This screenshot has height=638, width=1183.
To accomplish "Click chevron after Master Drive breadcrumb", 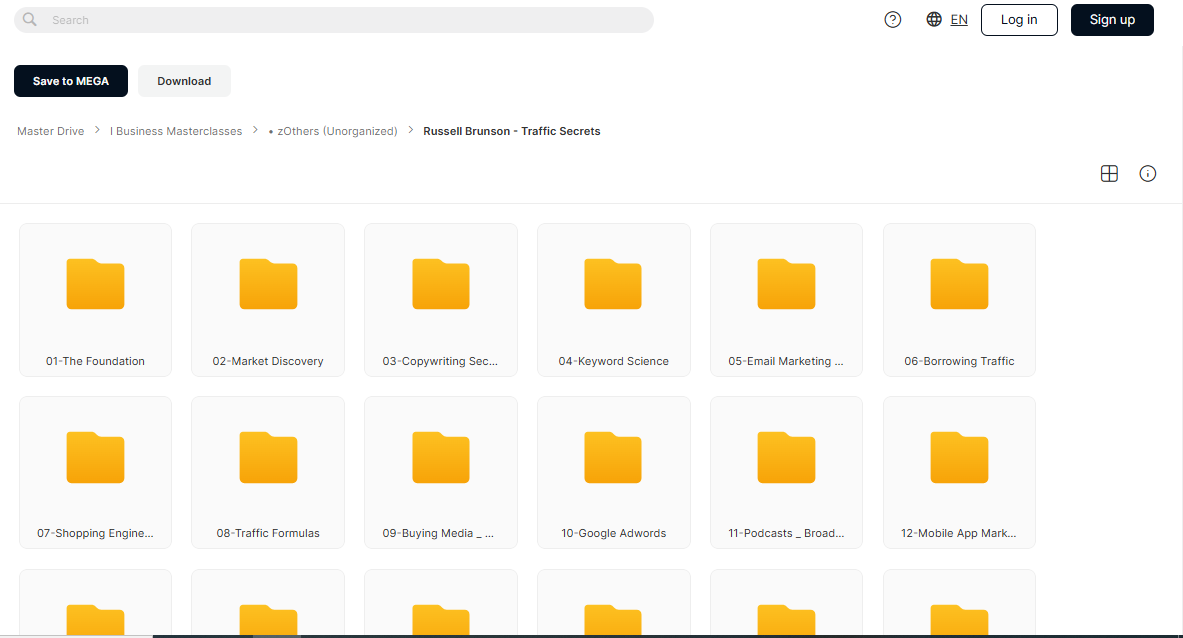I will tap(97, 130).
